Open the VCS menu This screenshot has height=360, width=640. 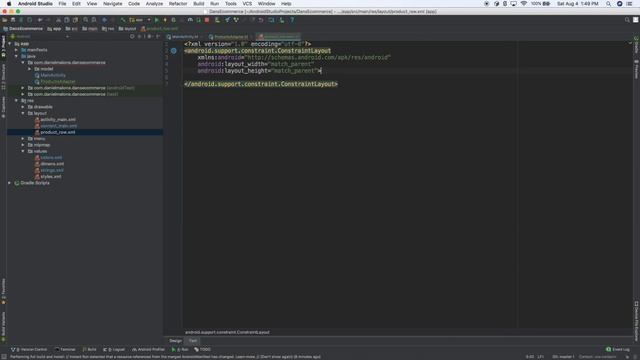click(x=247, y=4)
